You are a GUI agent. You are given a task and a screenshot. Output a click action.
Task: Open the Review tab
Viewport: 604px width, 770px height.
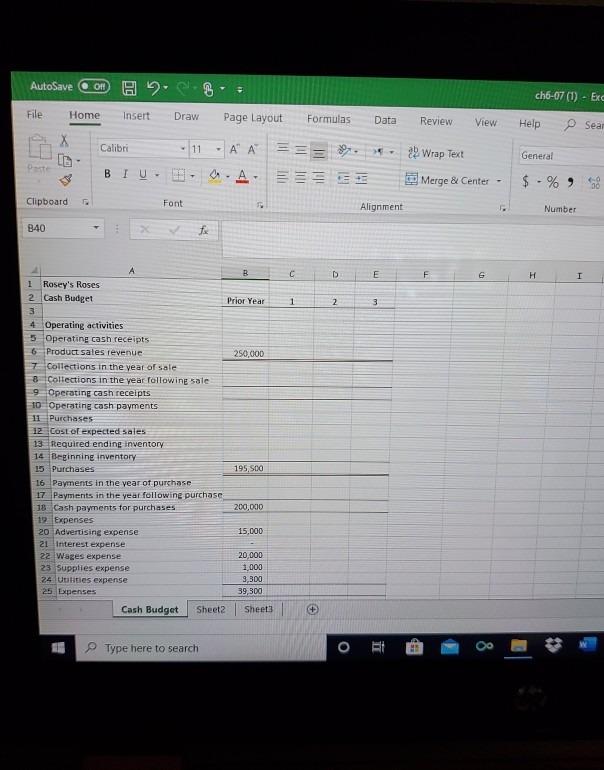click(436, 121)
